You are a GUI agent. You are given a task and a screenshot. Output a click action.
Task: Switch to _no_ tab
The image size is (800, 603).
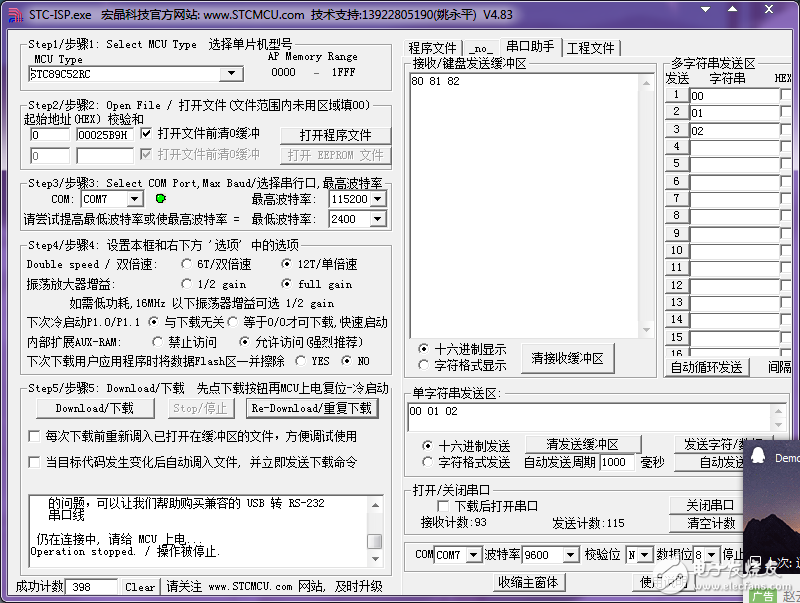481,48
